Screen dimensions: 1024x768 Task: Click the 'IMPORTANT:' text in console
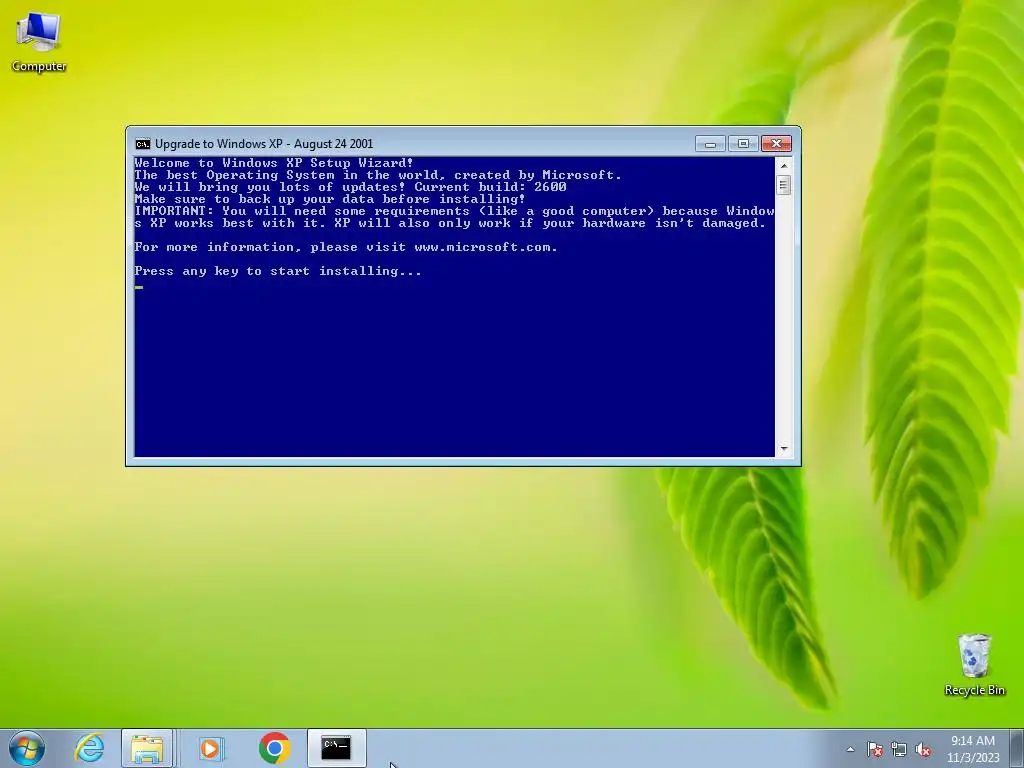174,211
